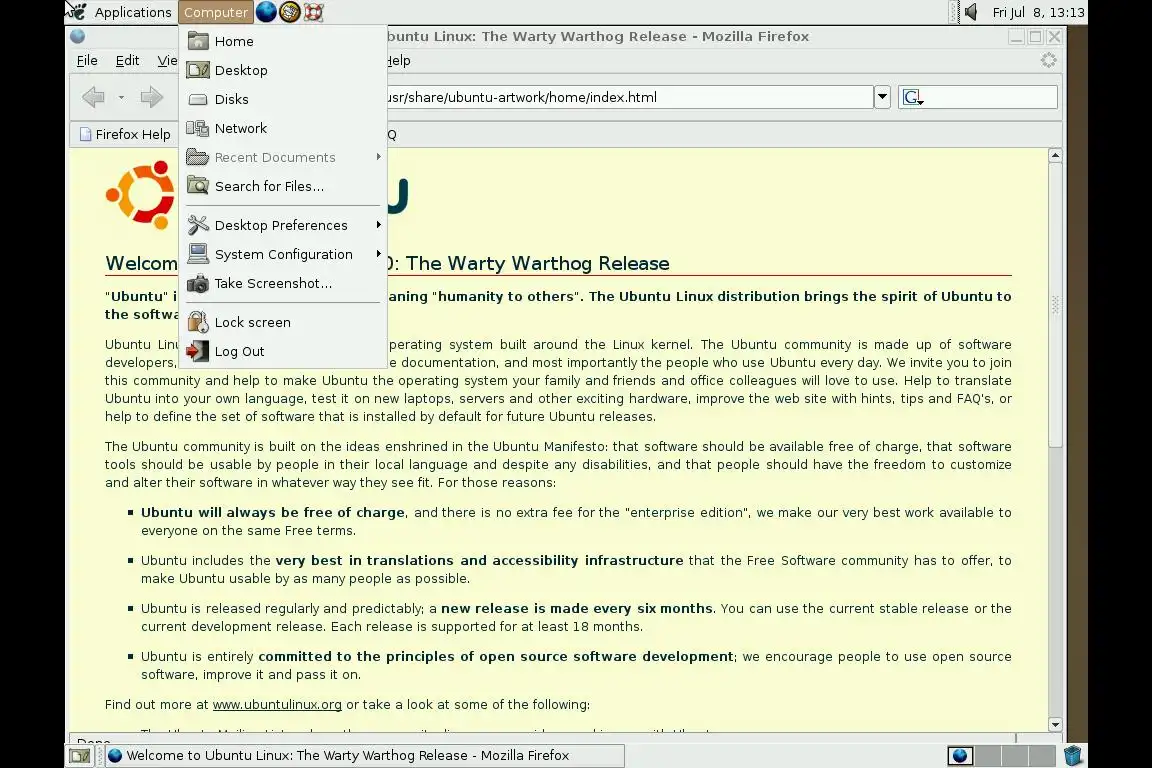1152x768 pixels.
Task: Click the clock Fri Jul 8, 13:13
Action: pyautogui.click(x=1038, y=12)
